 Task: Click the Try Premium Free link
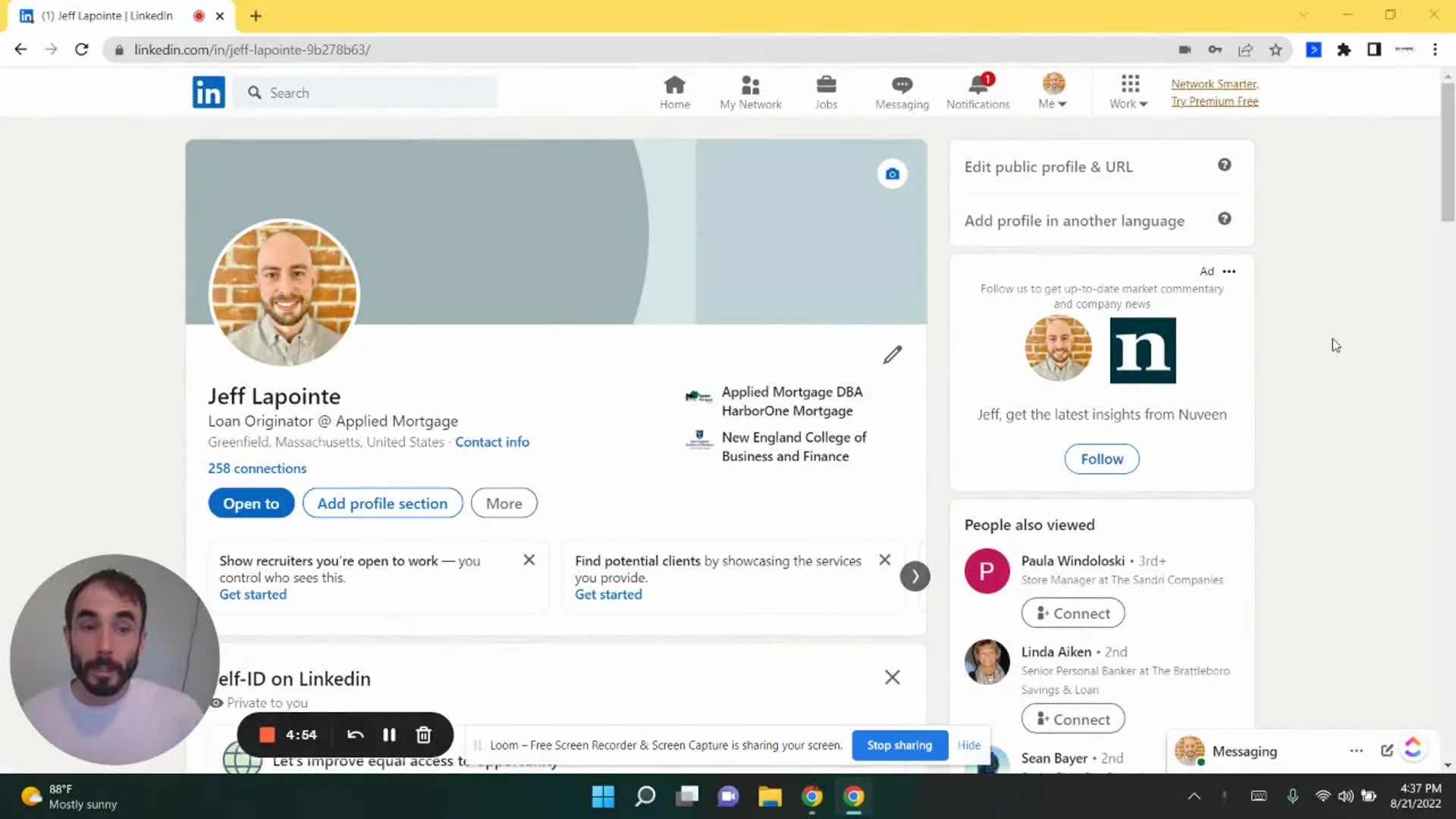tap(1214, 102)
